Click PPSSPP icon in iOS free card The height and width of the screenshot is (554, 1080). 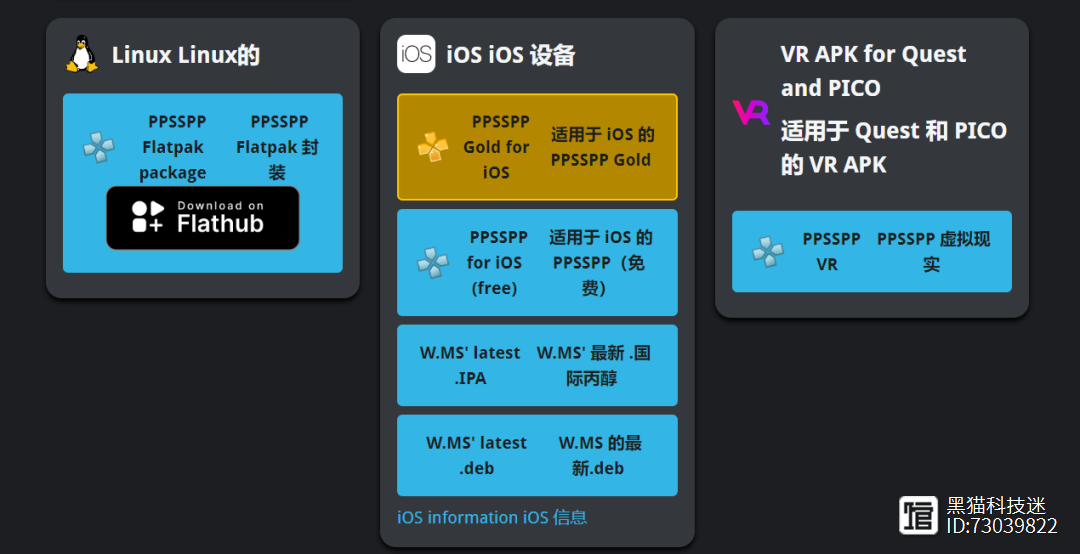coord(433,263)
